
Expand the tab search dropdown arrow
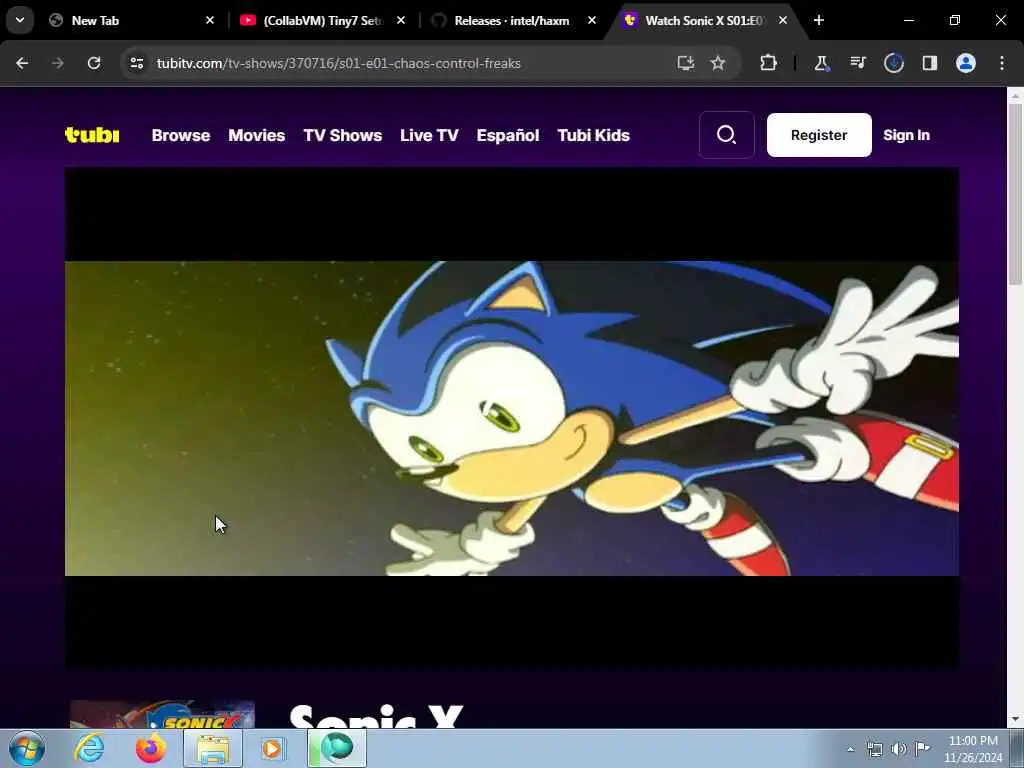20,20
